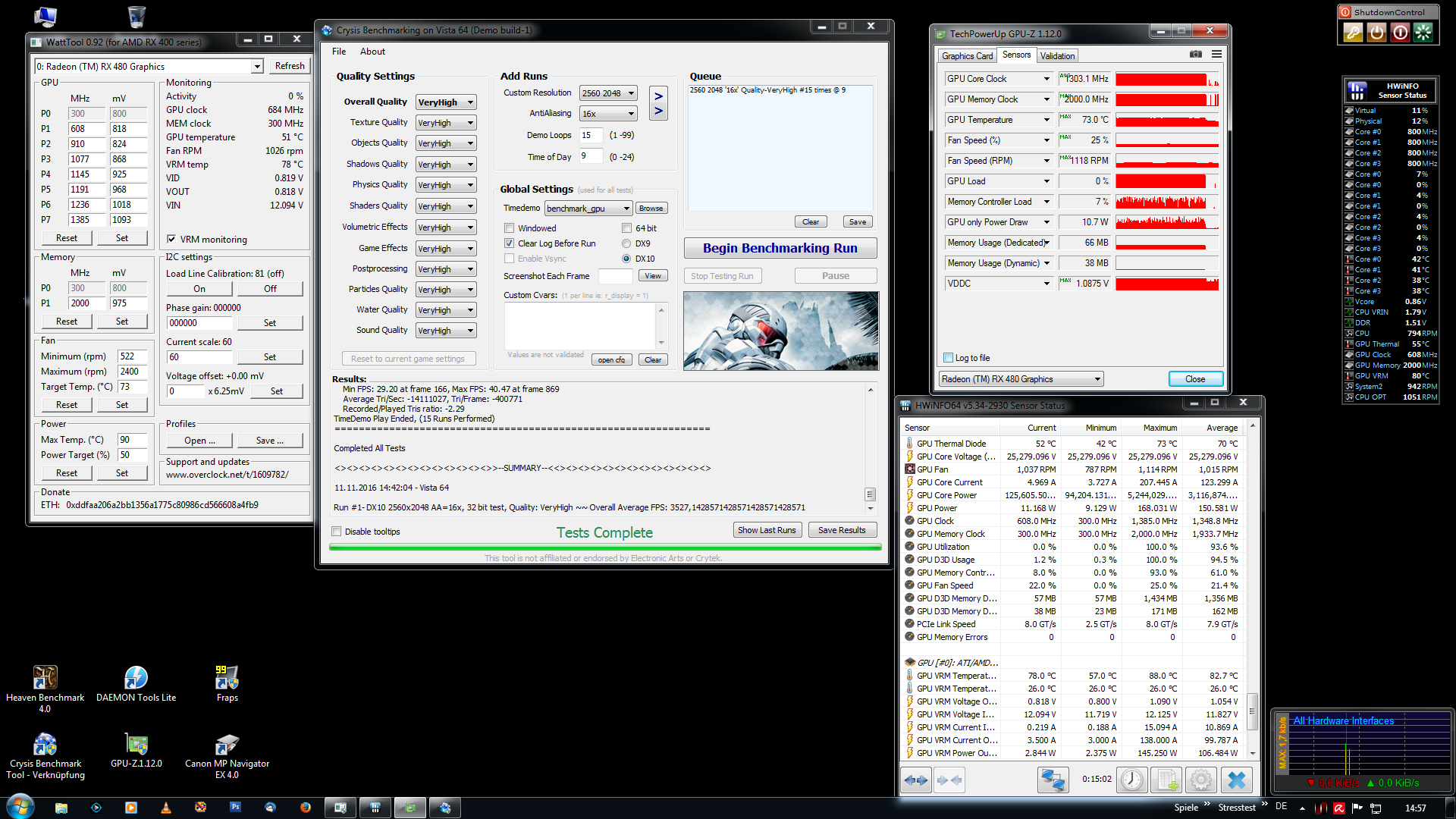
Task: Select the DX9 radio button
Action: coord(626,243)
